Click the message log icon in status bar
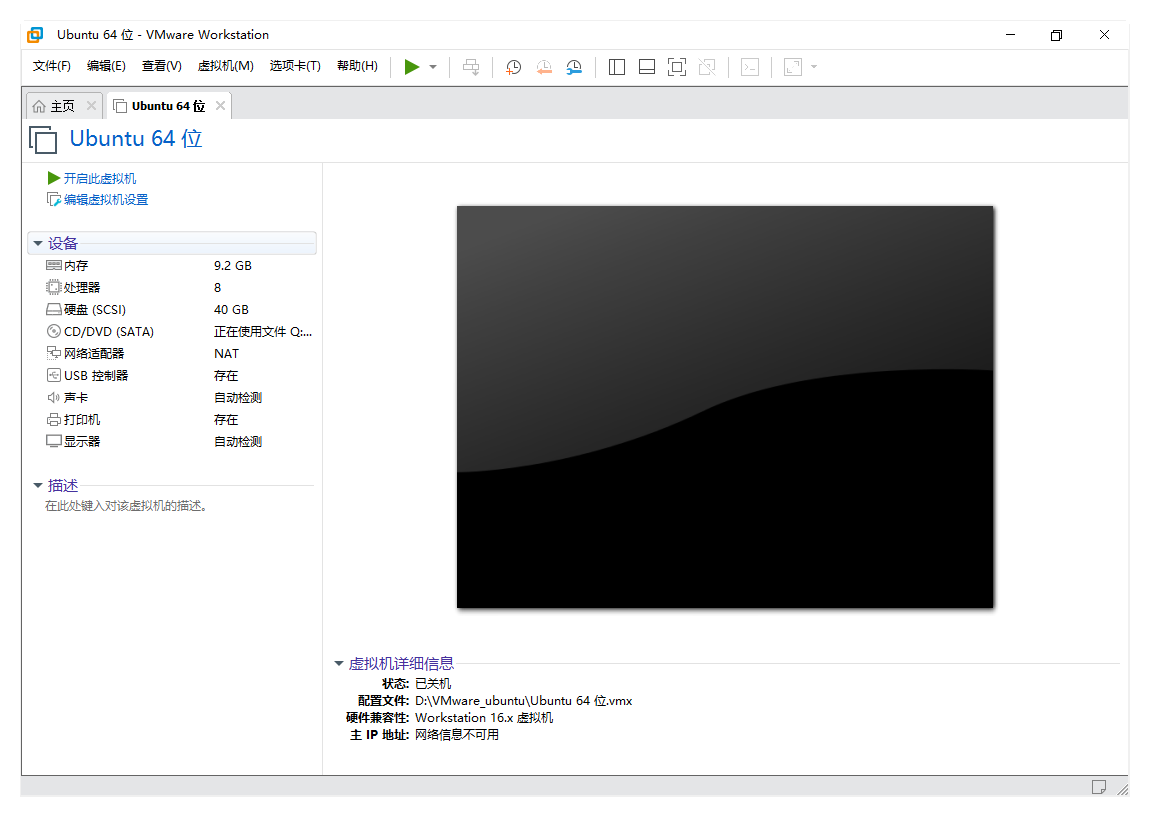This screenshot has width=1150, height=817. (x=1098, y=787)
